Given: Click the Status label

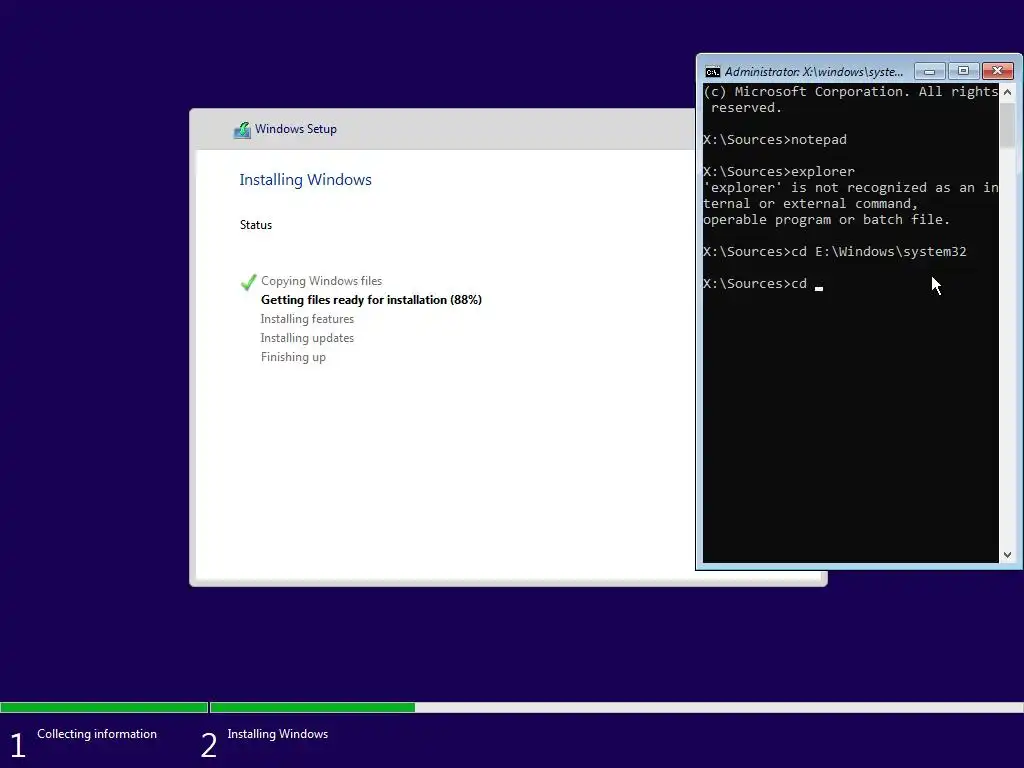Looking at the screenshot, I should point(256,225).
